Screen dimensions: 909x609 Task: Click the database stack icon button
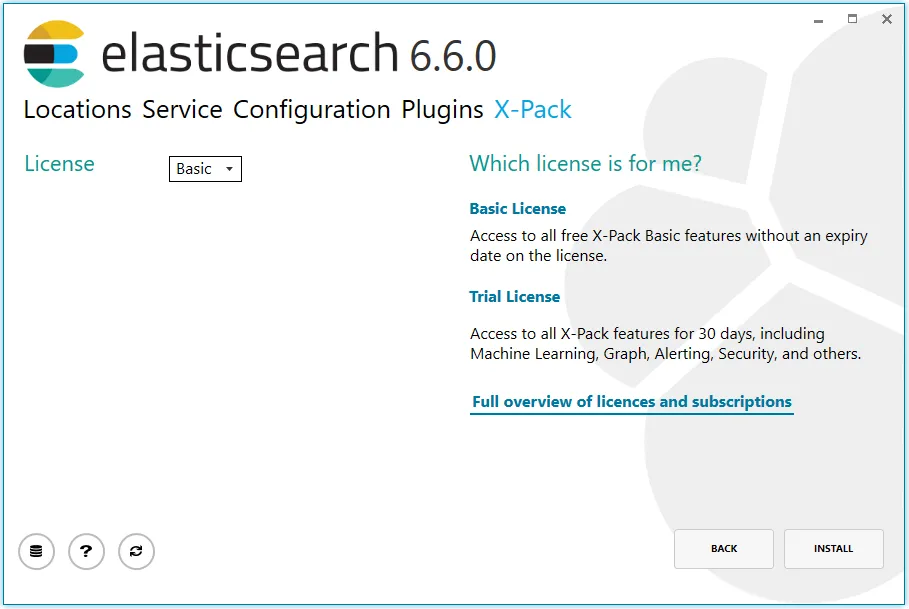[36, 551]
